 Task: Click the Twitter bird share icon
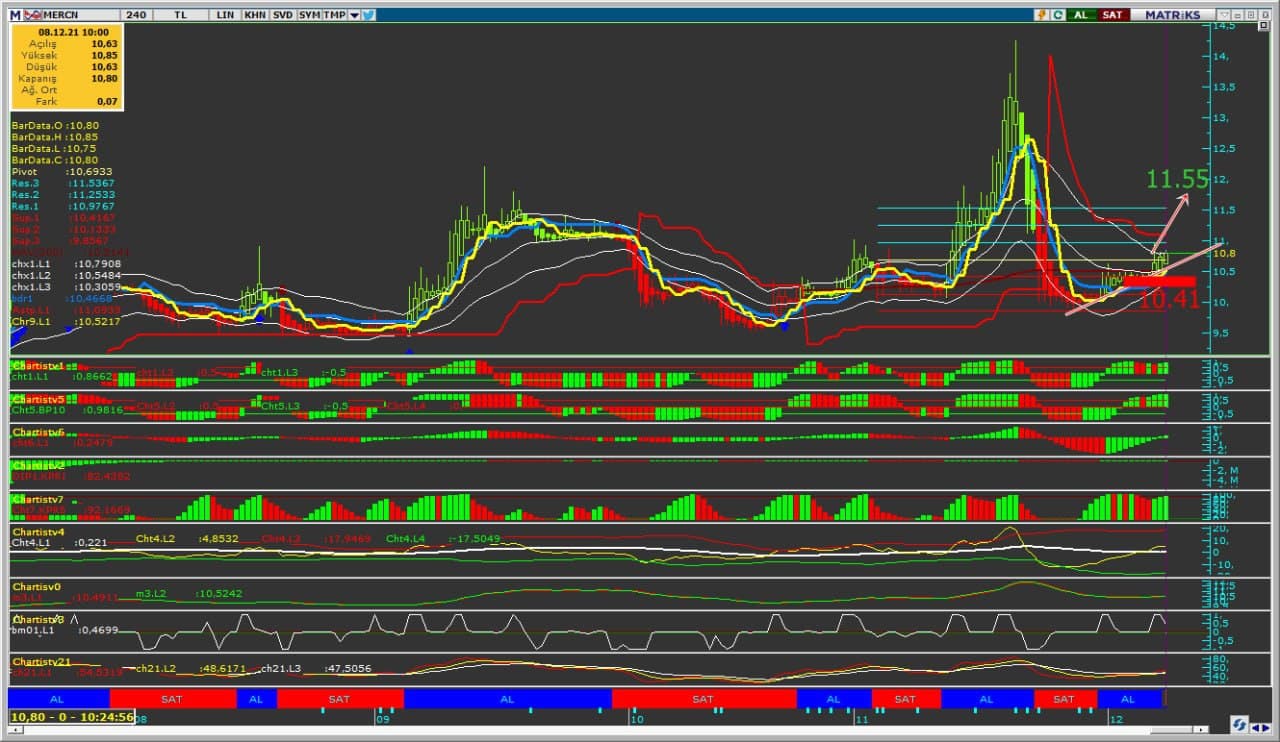click(x=369, y=15)
